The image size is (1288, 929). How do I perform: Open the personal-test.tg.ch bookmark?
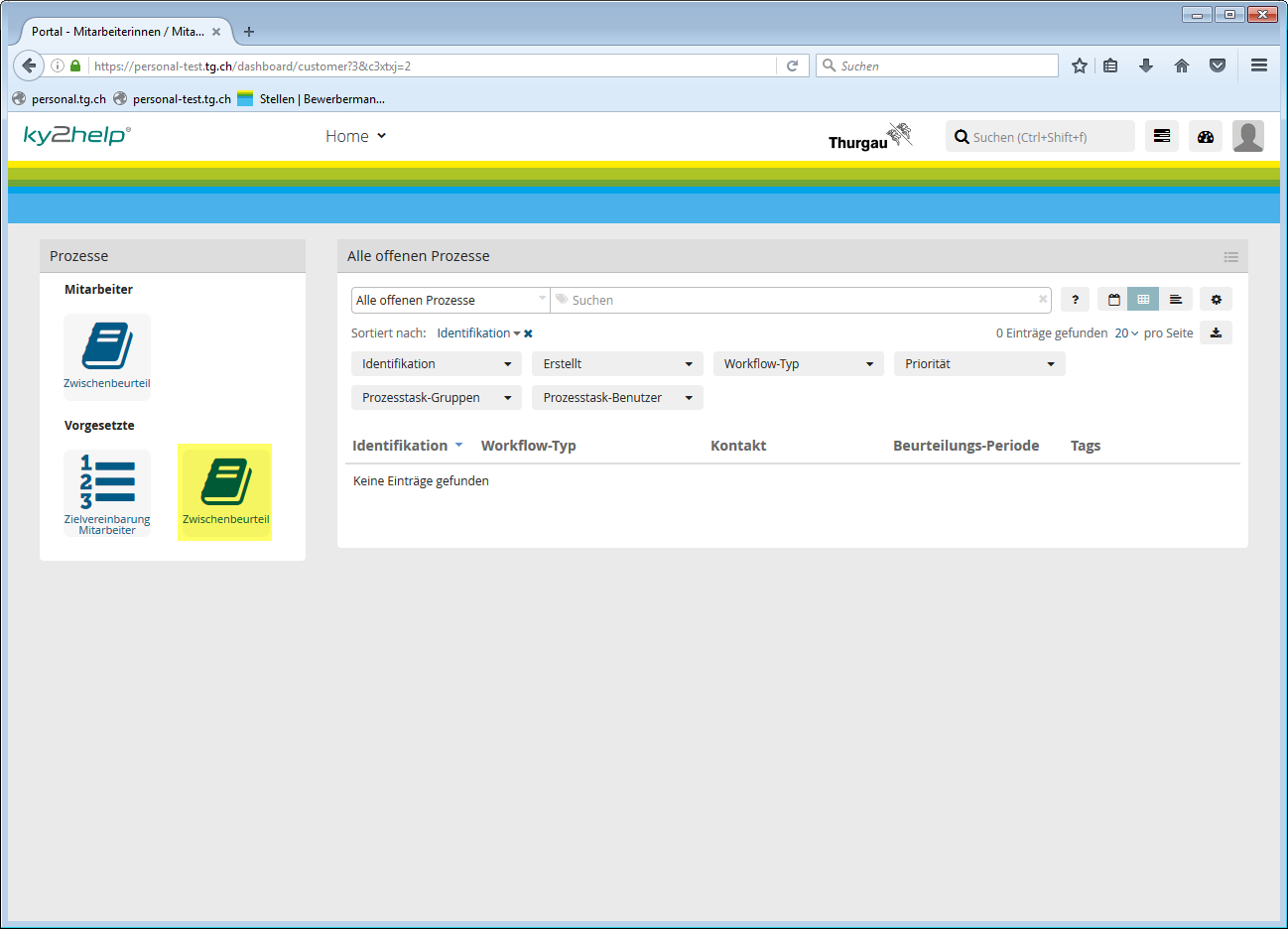pos(173,99)
